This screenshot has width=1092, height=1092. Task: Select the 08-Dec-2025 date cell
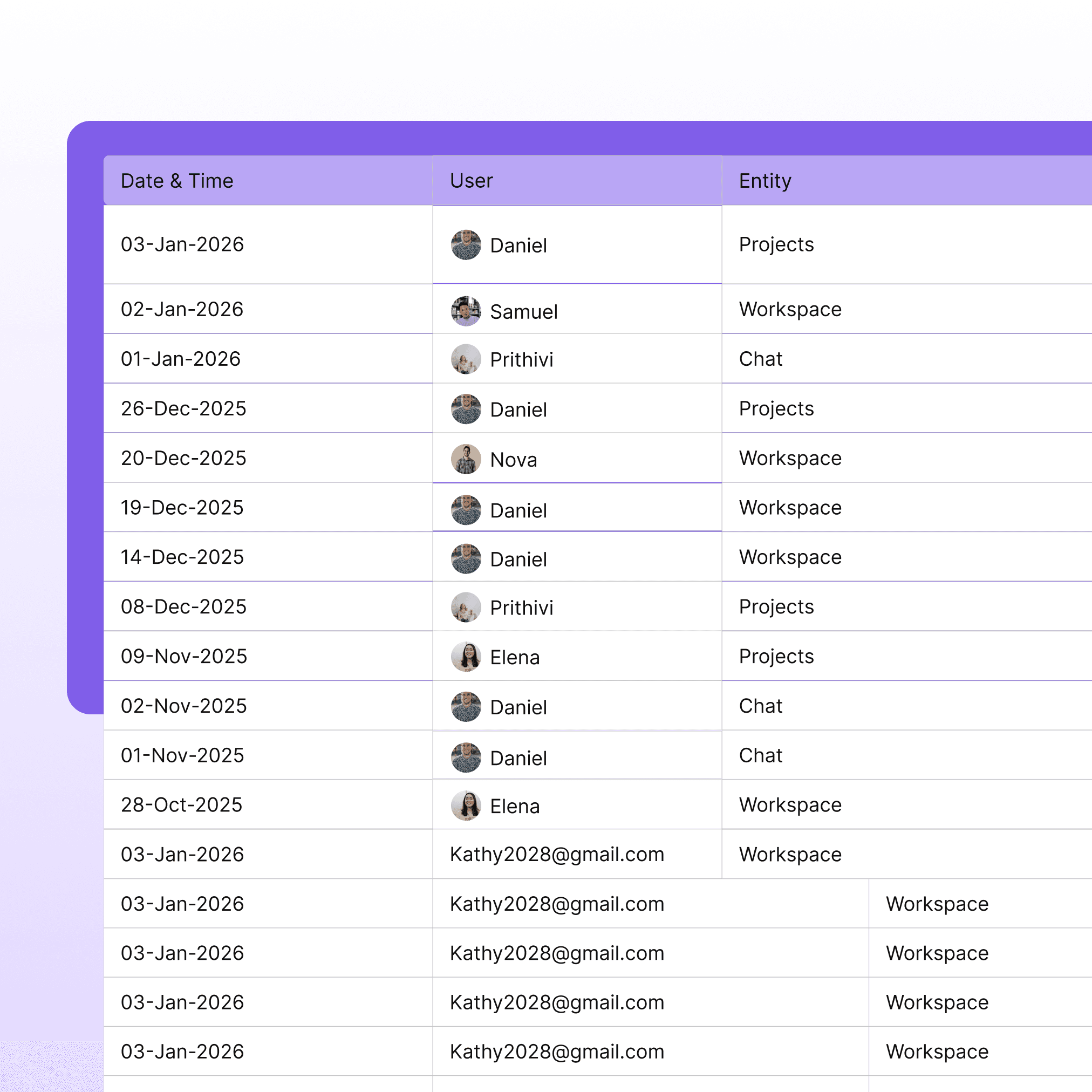268,606
